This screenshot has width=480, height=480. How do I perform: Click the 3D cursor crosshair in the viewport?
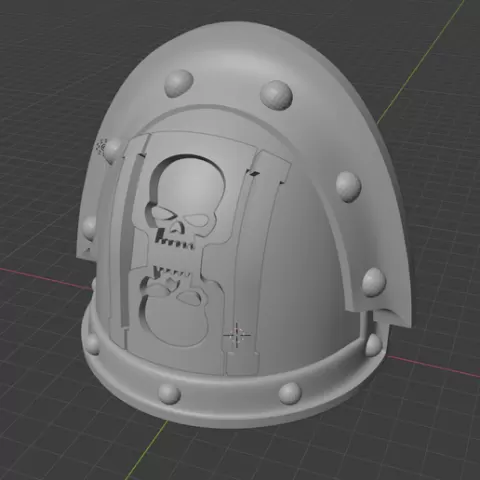tap(237, 334)
